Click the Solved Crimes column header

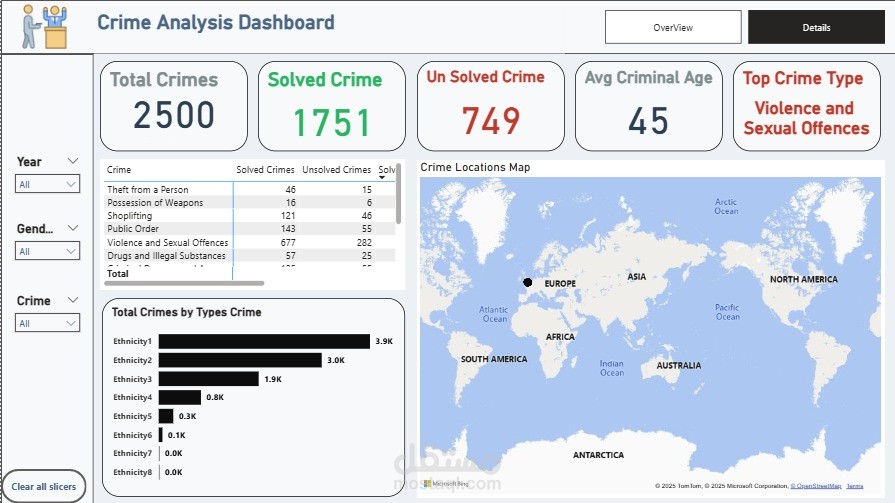[265, 170]
